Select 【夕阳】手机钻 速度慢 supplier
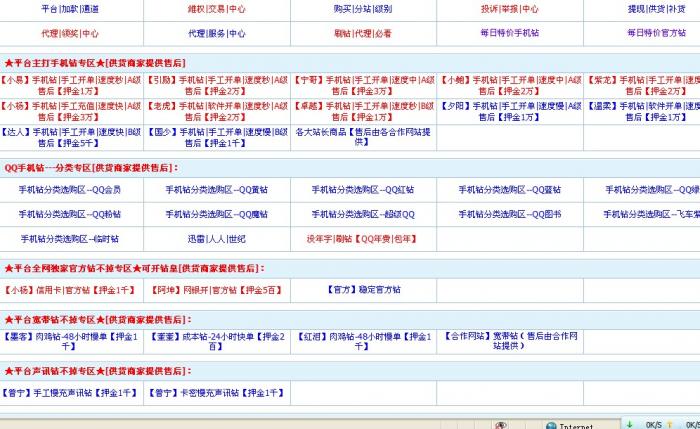The image size is (700, 429). [x=510, y=111]
